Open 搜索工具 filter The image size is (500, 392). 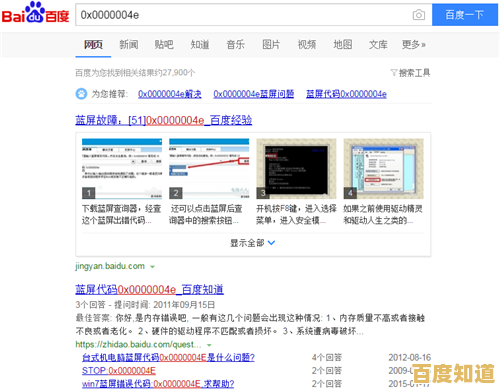tap(410, 73)
